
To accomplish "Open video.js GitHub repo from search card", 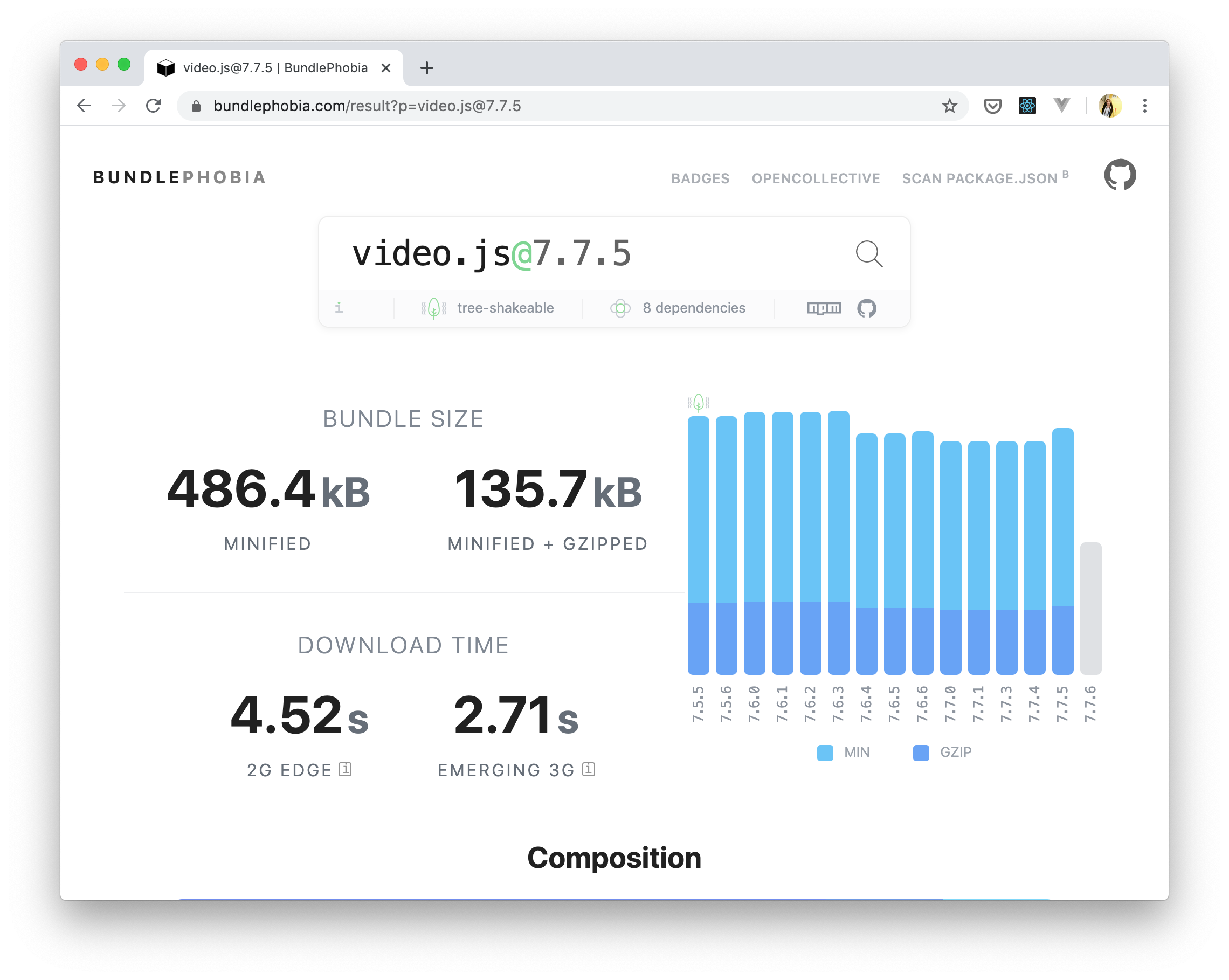I will point(866,308).
